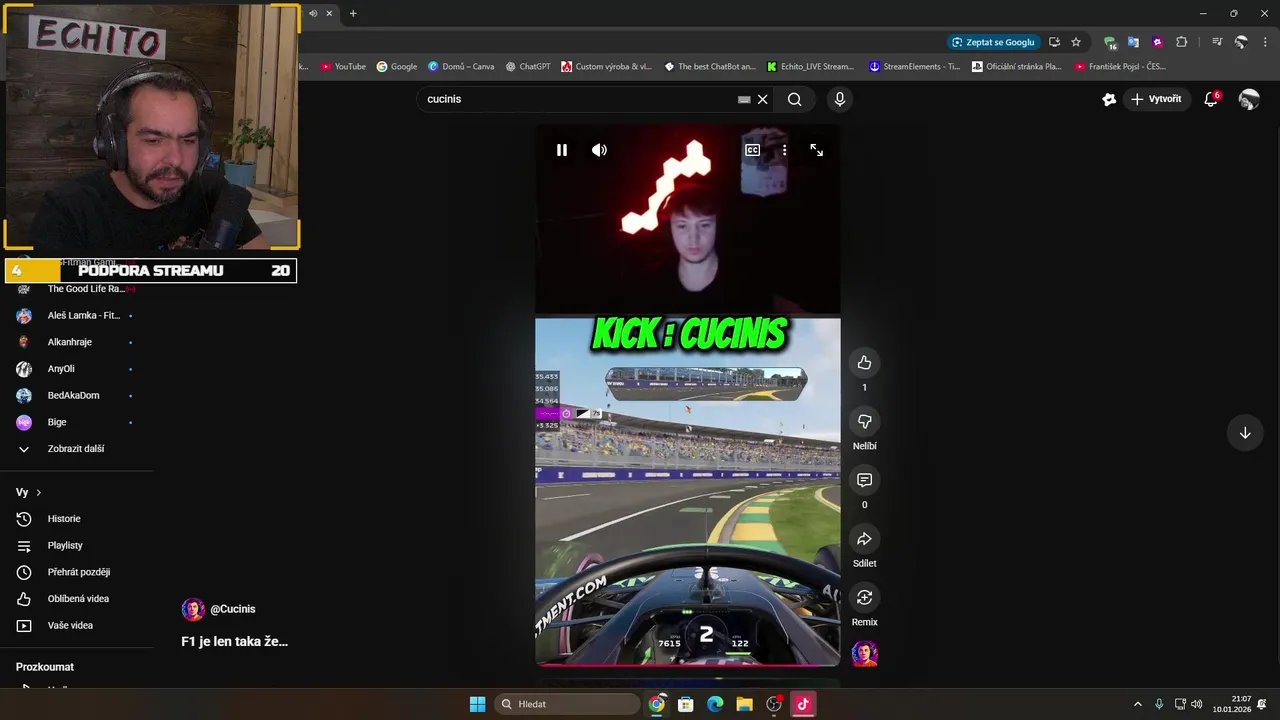Open Oblíbená videa in the sidebar

pyautogui.click(x=77, y=599)
